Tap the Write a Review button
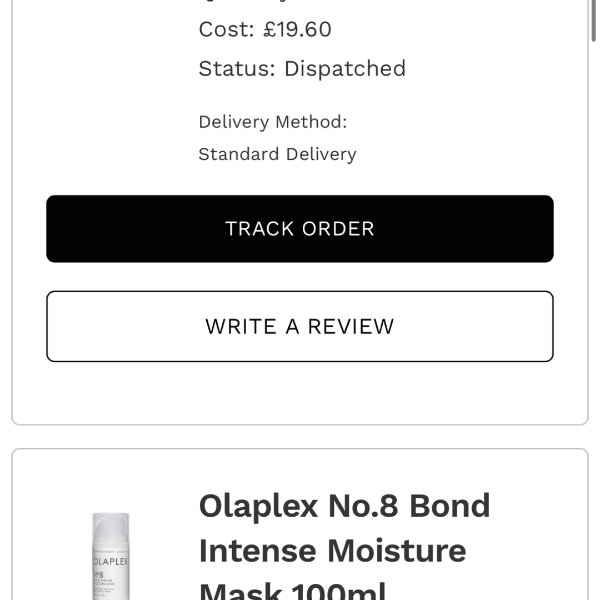 (x=300, y=326)
